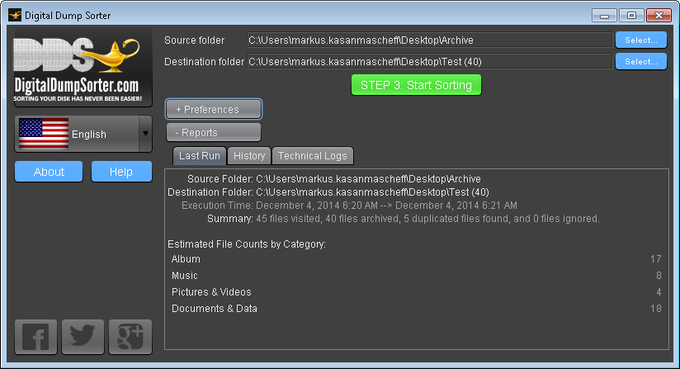Open the Technical Logs tab

[312, 156]
